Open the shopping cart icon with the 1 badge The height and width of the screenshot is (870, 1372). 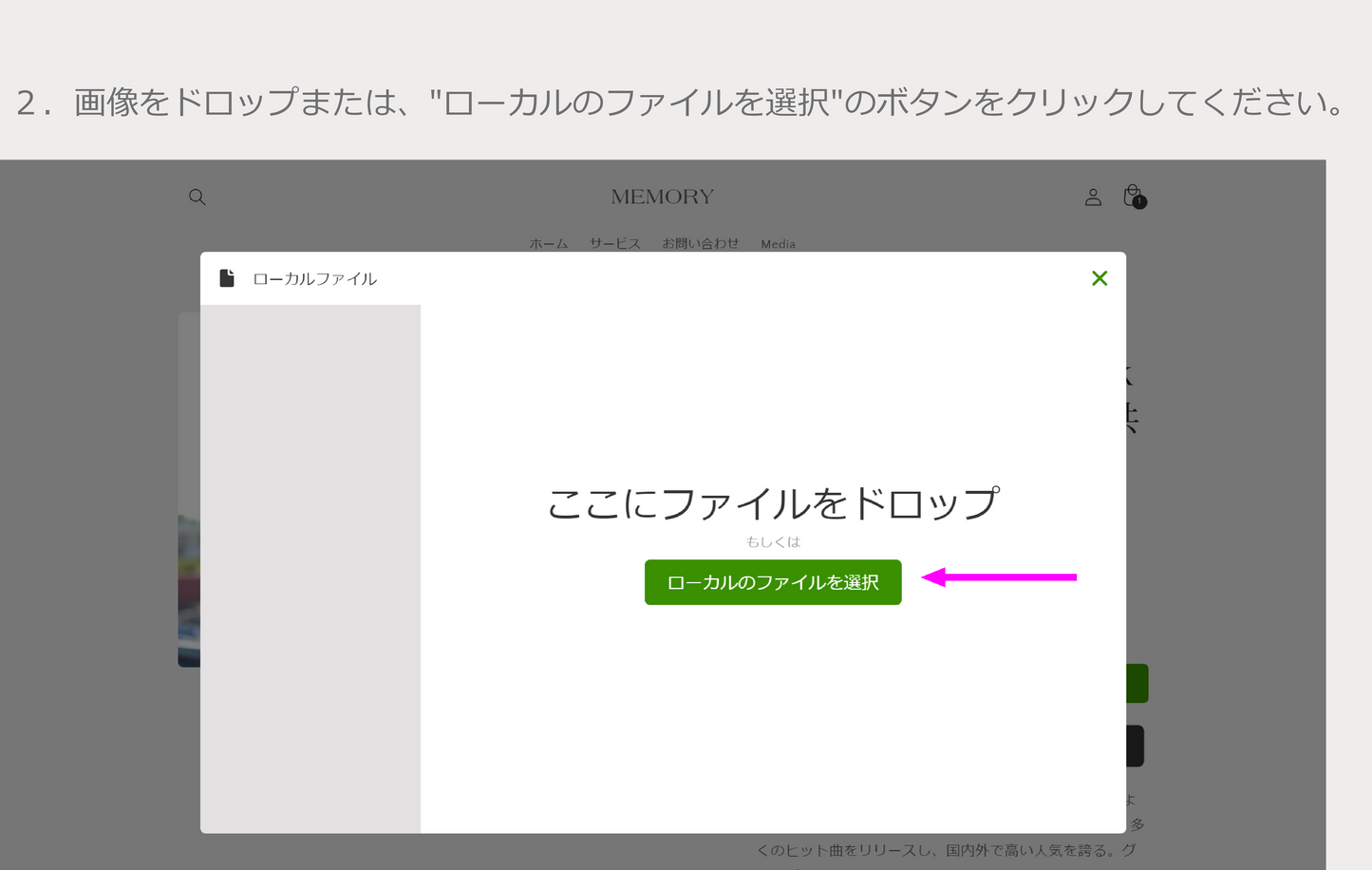pos(1134,197)
